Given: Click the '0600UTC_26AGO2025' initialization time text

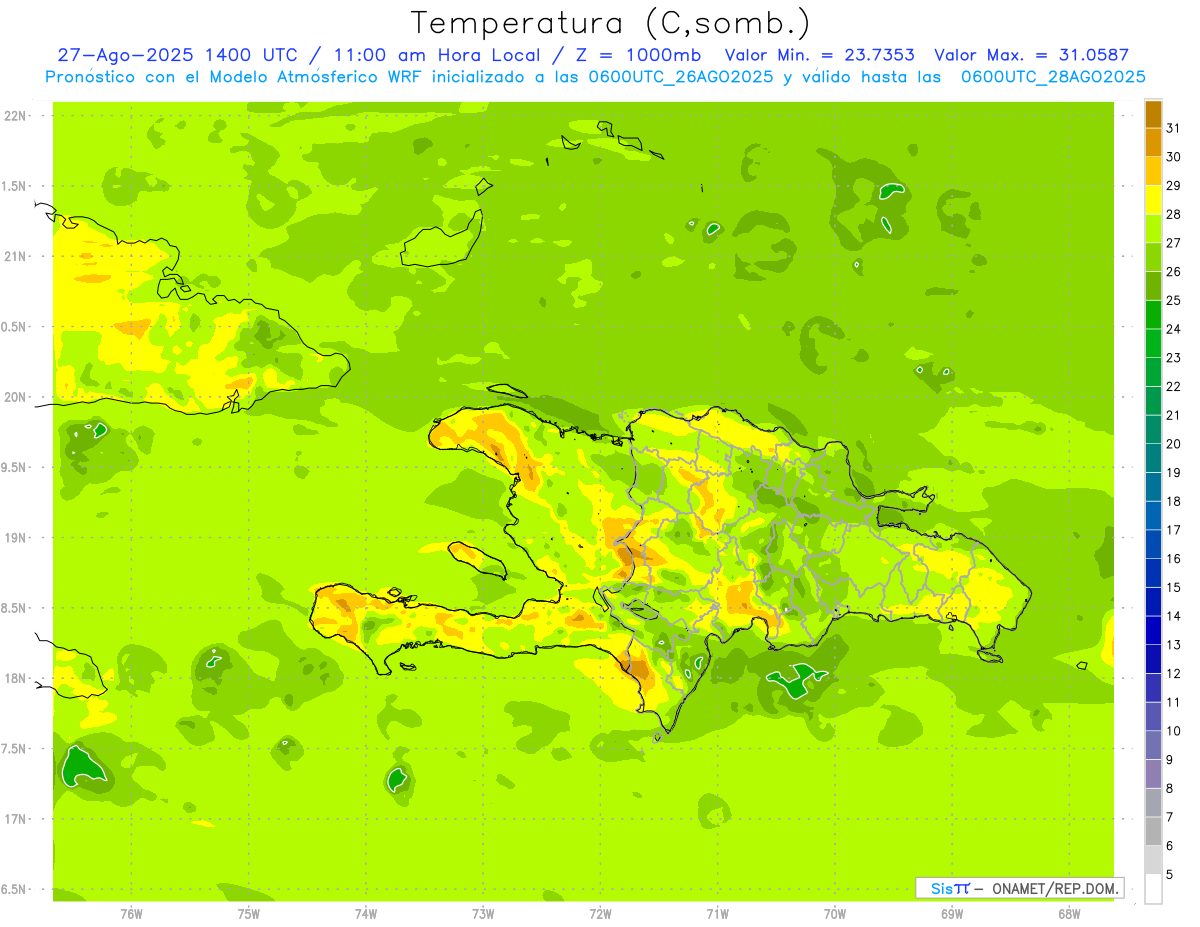Looking at the screenshot, I should [x=677, y=76].
